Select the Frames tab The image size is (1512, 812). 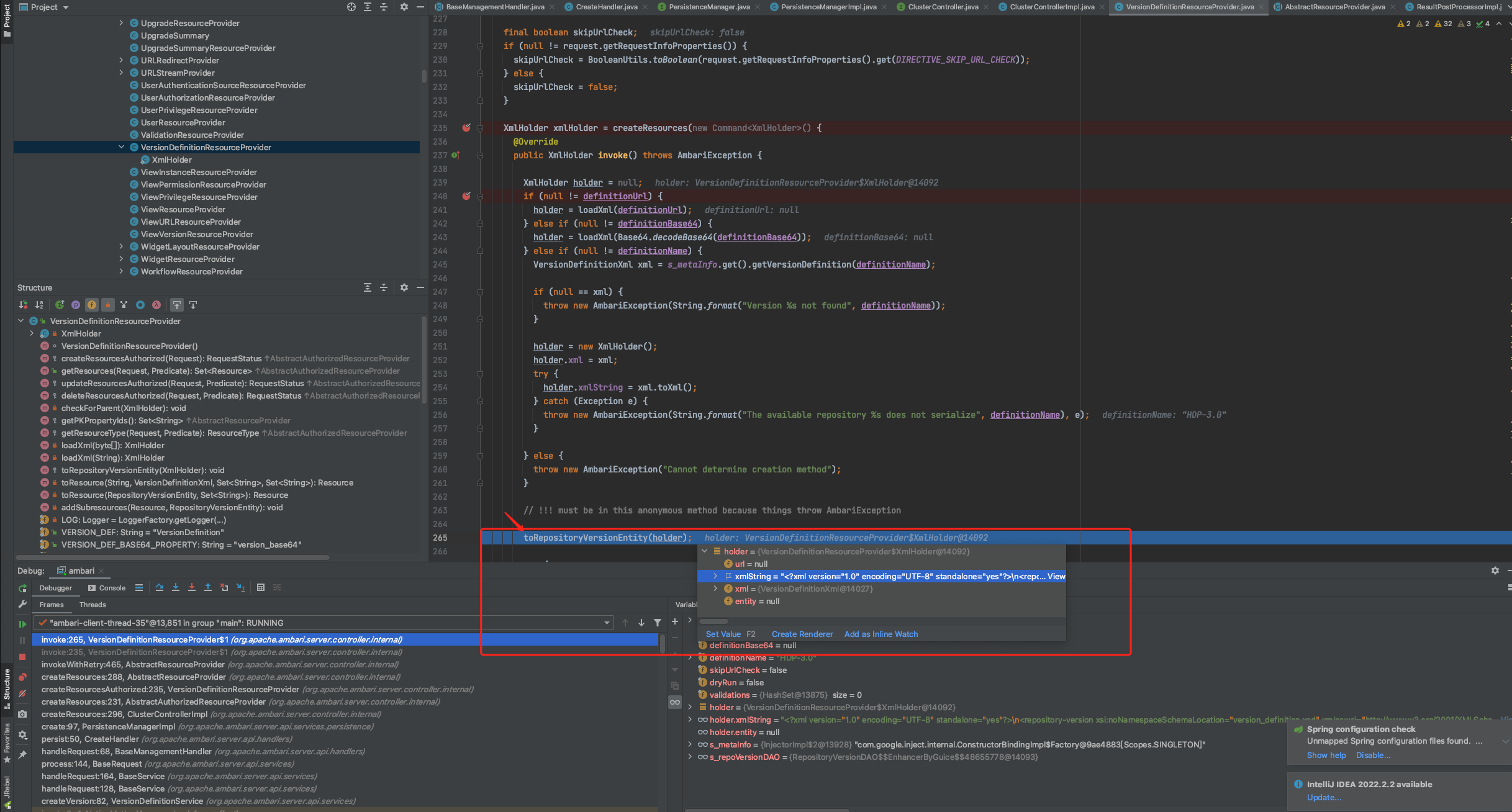tap(52, 605)
